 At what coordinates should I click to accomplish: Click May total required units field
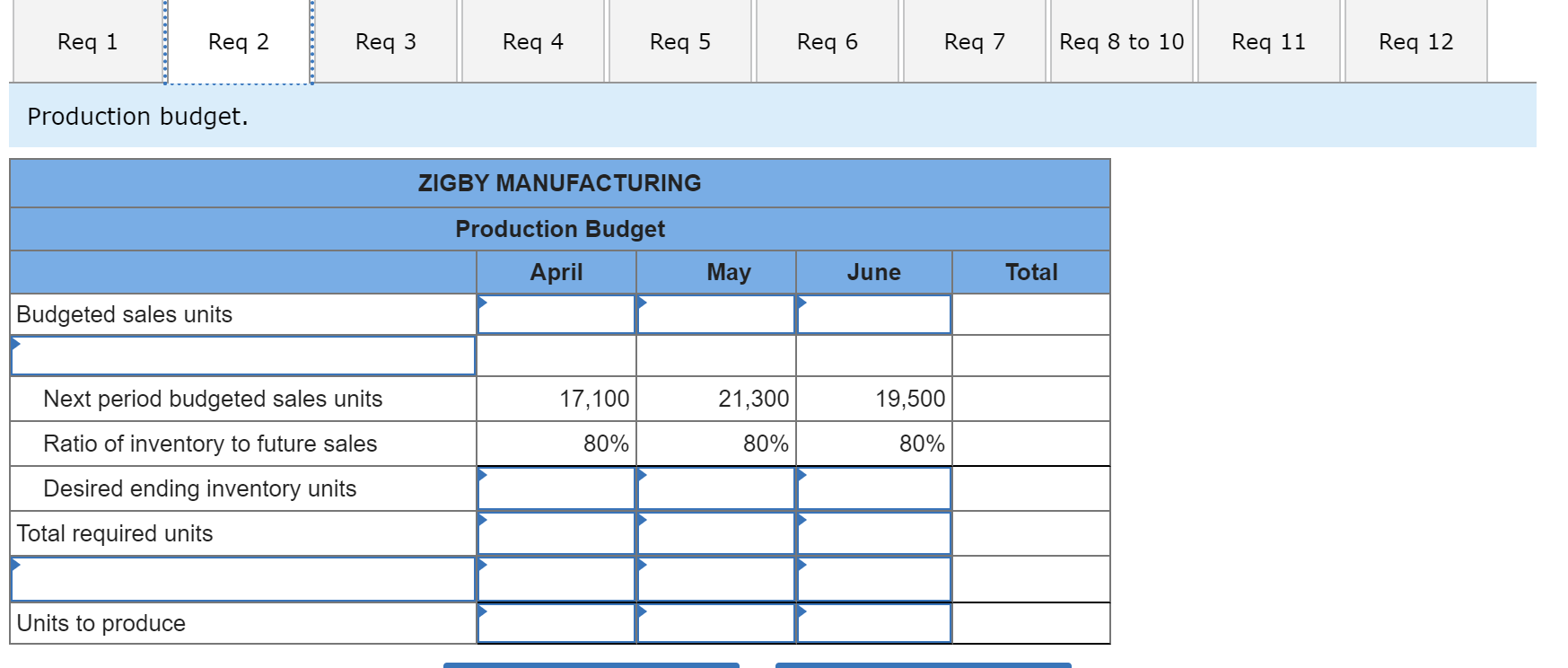[x=716, y=533]
